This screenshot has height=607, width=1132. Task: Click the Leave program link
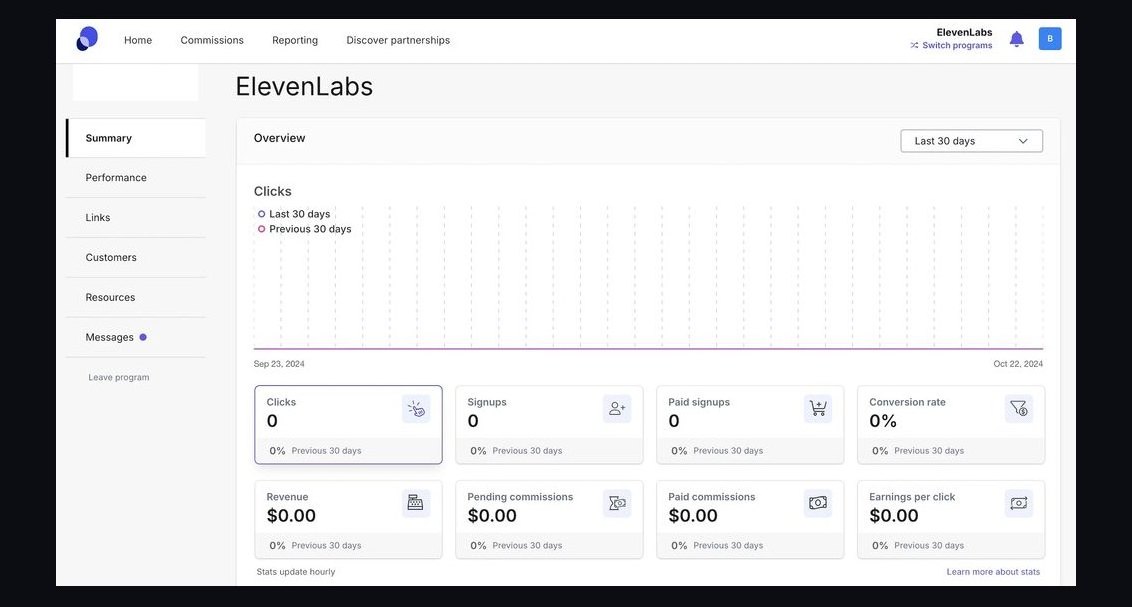coord(118,377)
